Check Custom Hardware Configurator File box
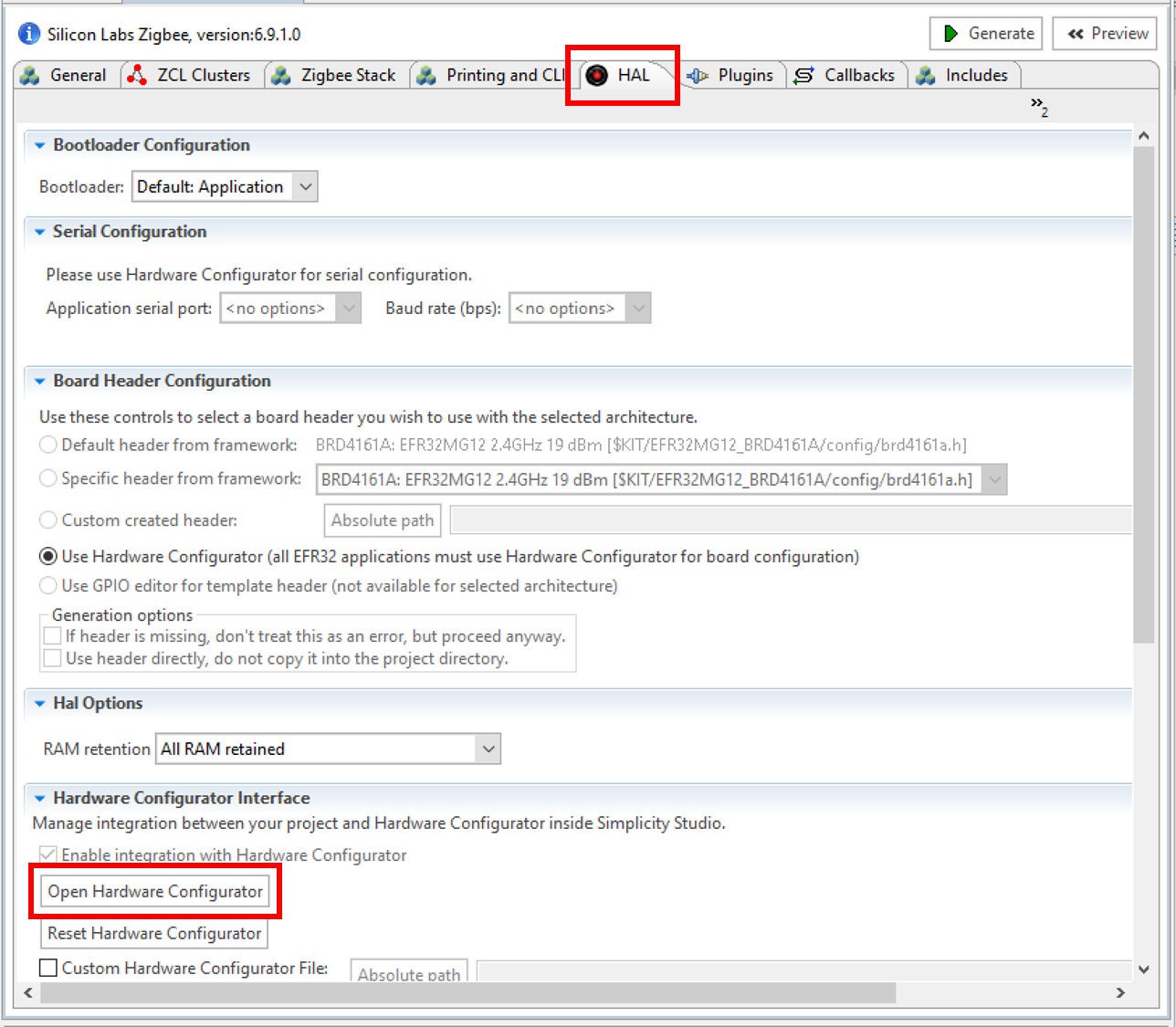 pos(48,968)
